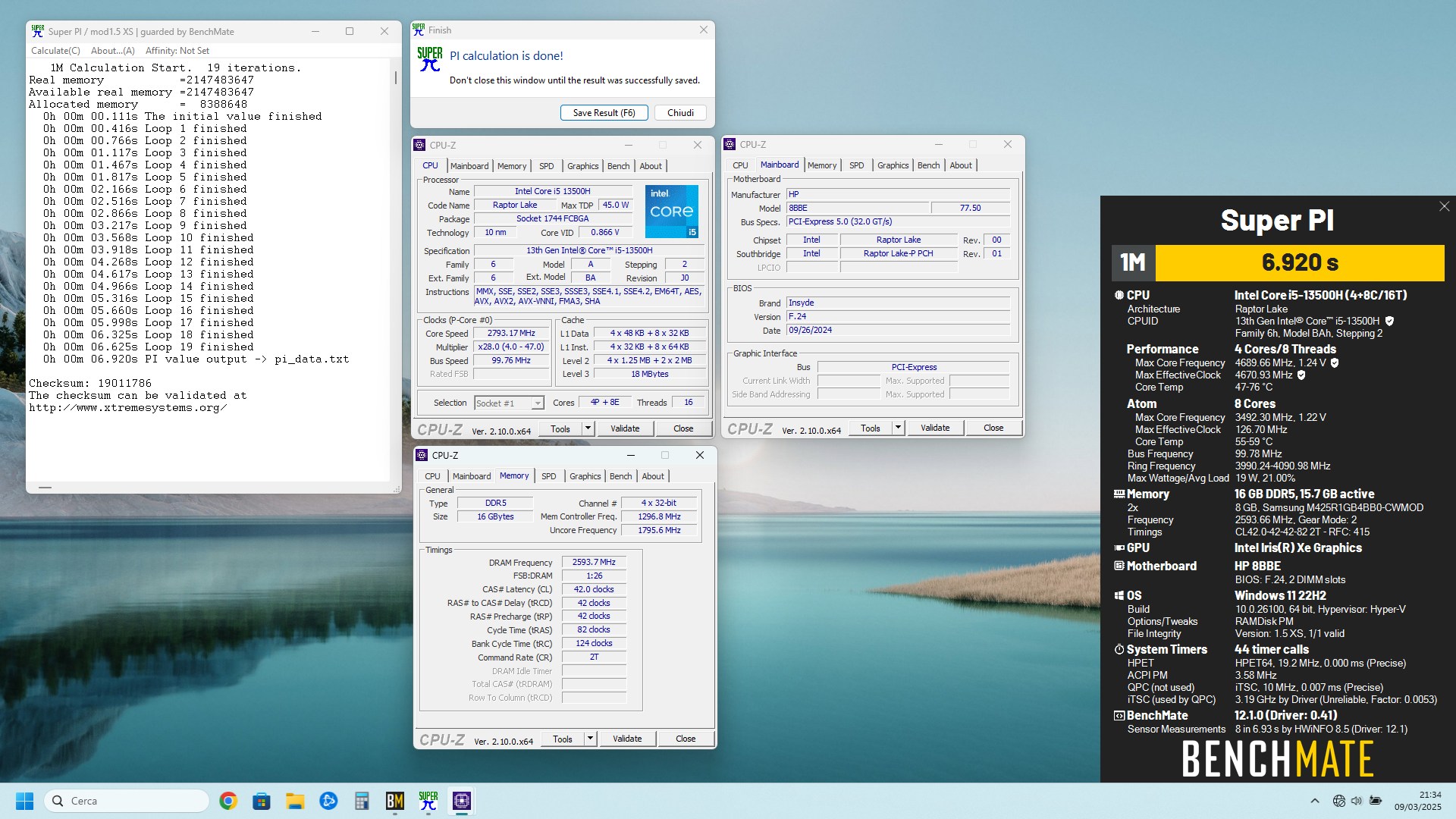The width and height of the screenshot is (1456, 819).
Task: Open network status tray icon
Action: tap(1339, 801)
